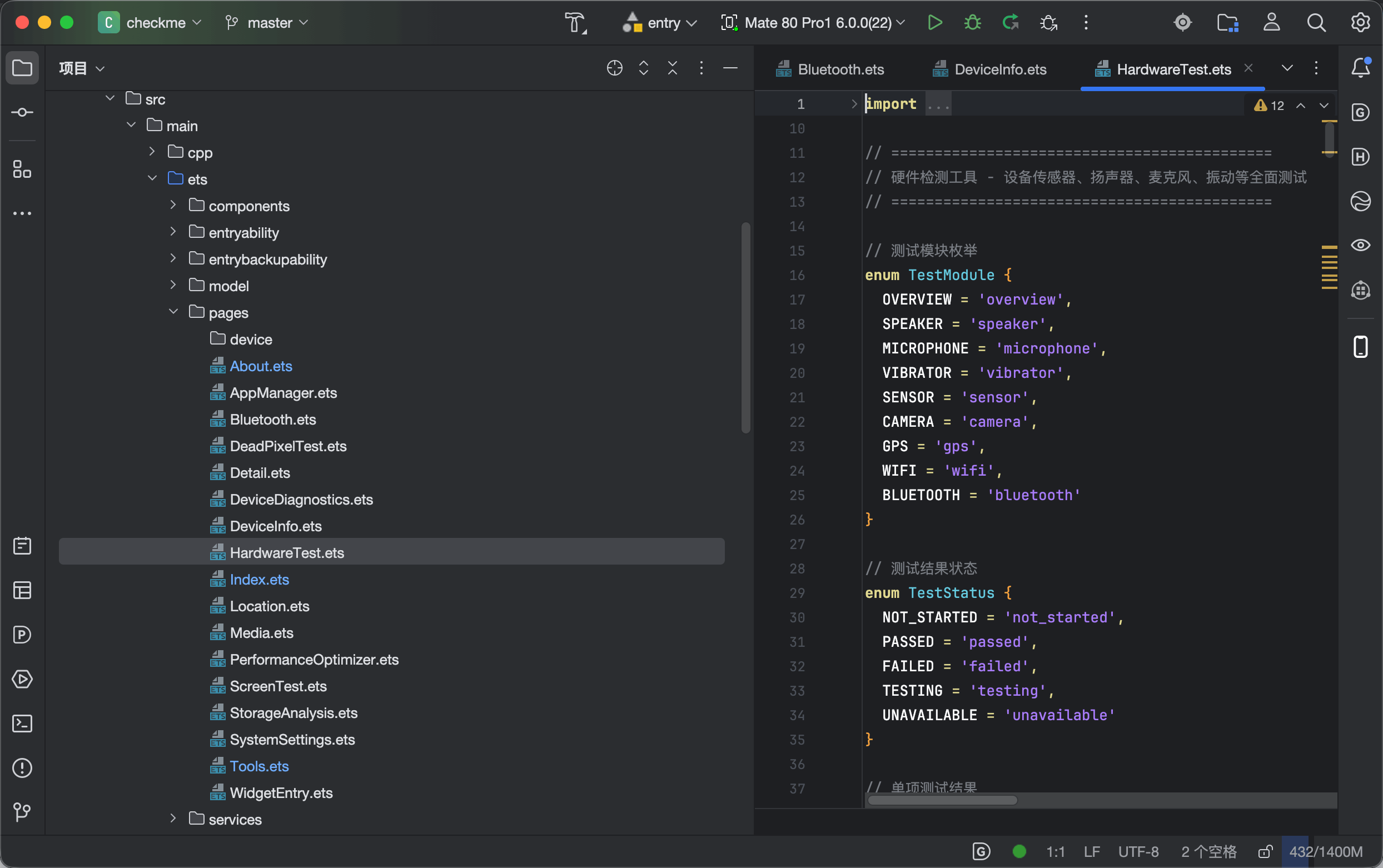This screenshot has width=1383, height=868.
Task: Open the Mate 80 Pro1 device selector
Action: click(x=813, y=23)
